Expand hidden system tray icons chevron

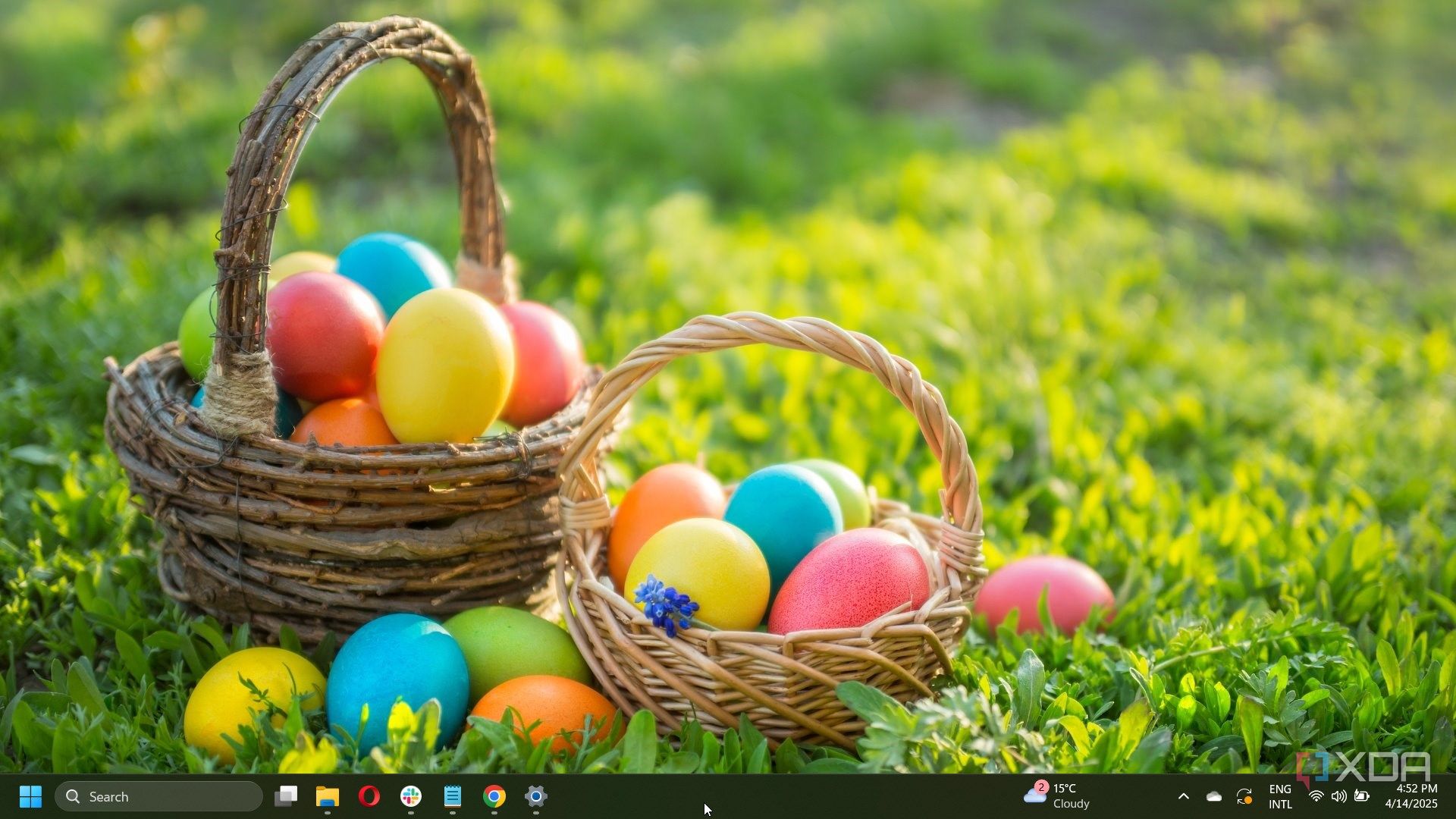click(1184, 796)
